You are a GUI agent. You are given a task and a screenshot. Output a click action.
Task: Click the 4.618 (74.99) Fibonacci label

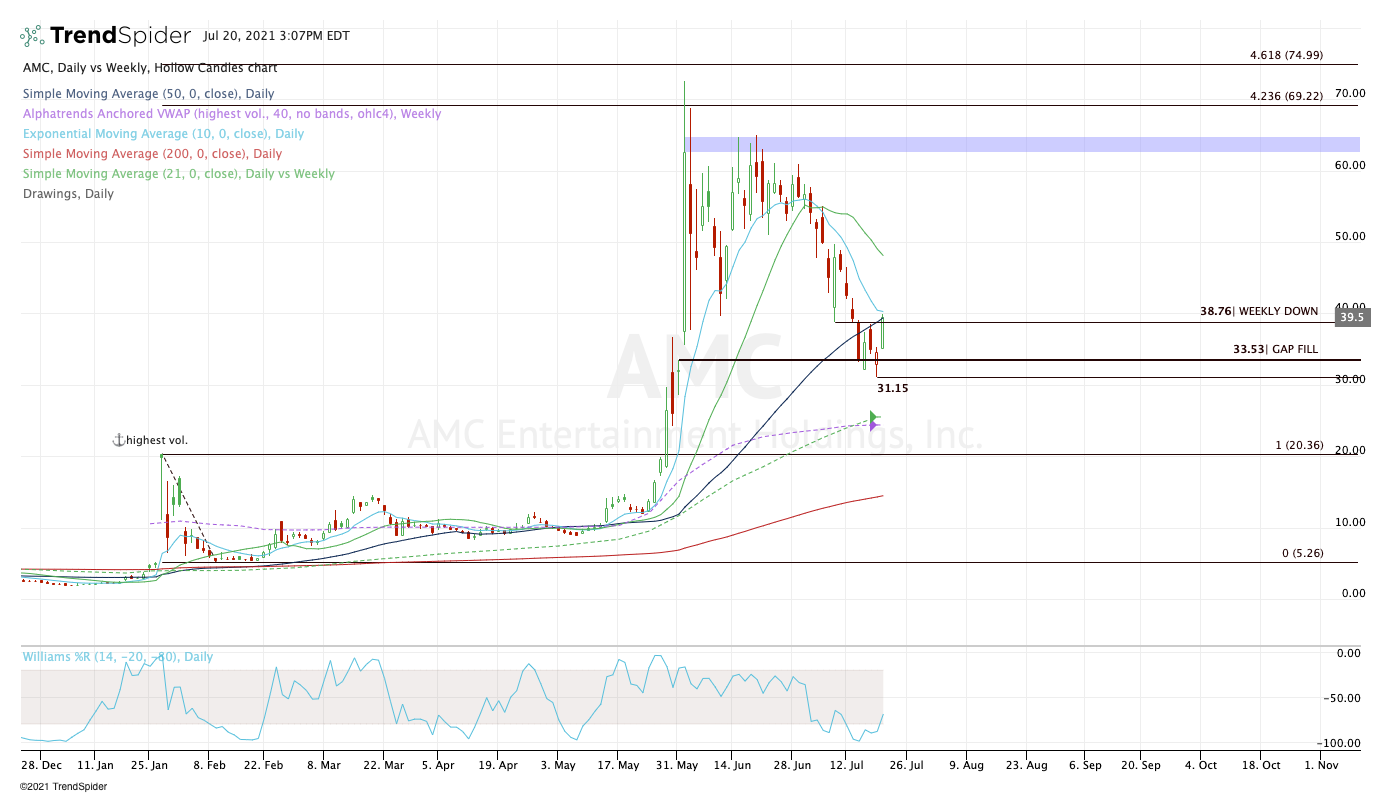click(1286, 56)
